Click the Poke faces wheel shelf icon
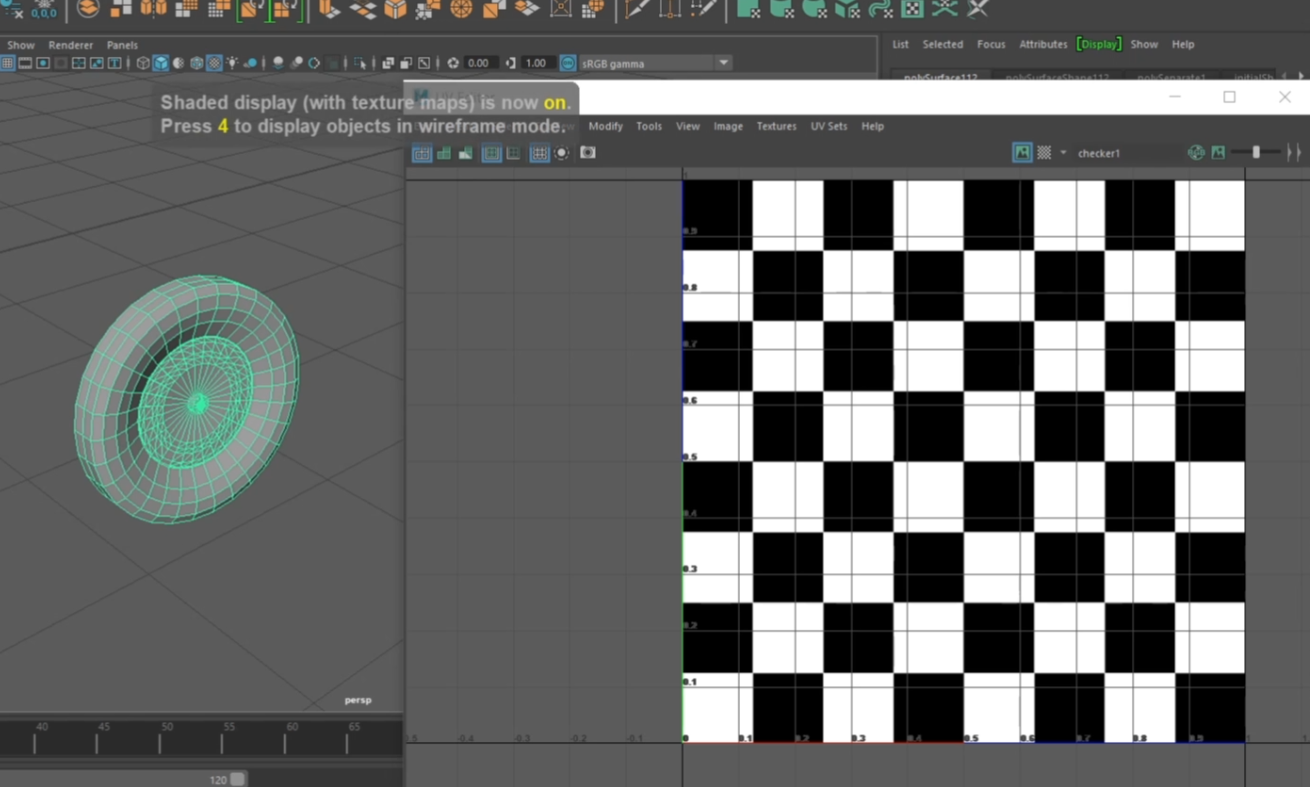The height and width of the screenshot is (787, 1310). point(461,9)
